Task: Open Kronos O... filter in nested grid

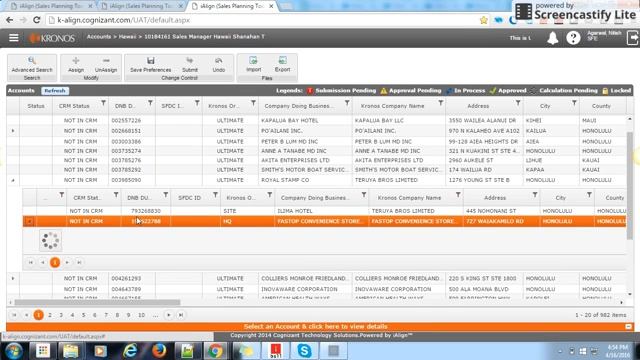Action: click(x=269, y=195)
